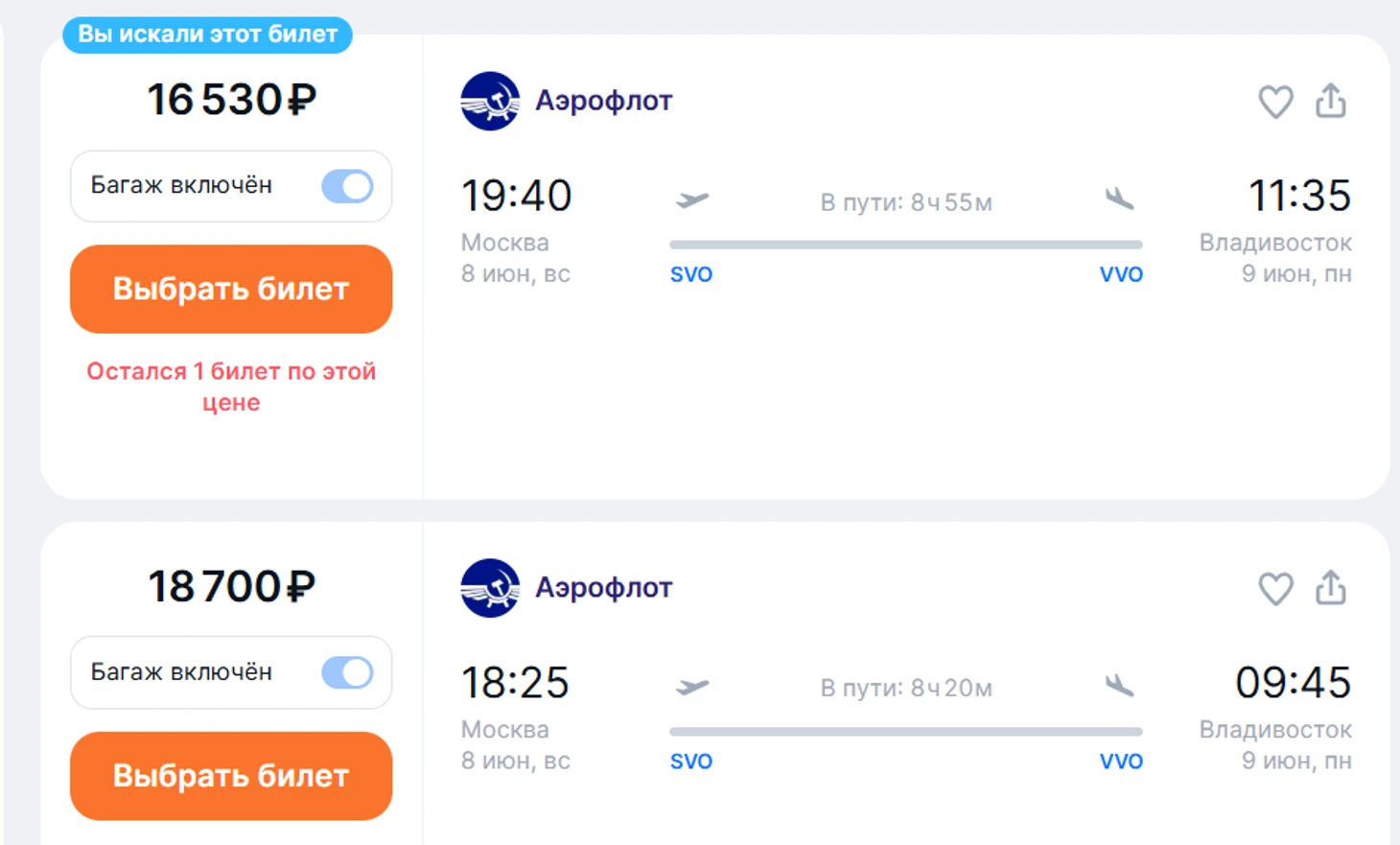Click Aeroflot logo on the second ticket
Screen dimensions: 1400x845
coord(490,588)
